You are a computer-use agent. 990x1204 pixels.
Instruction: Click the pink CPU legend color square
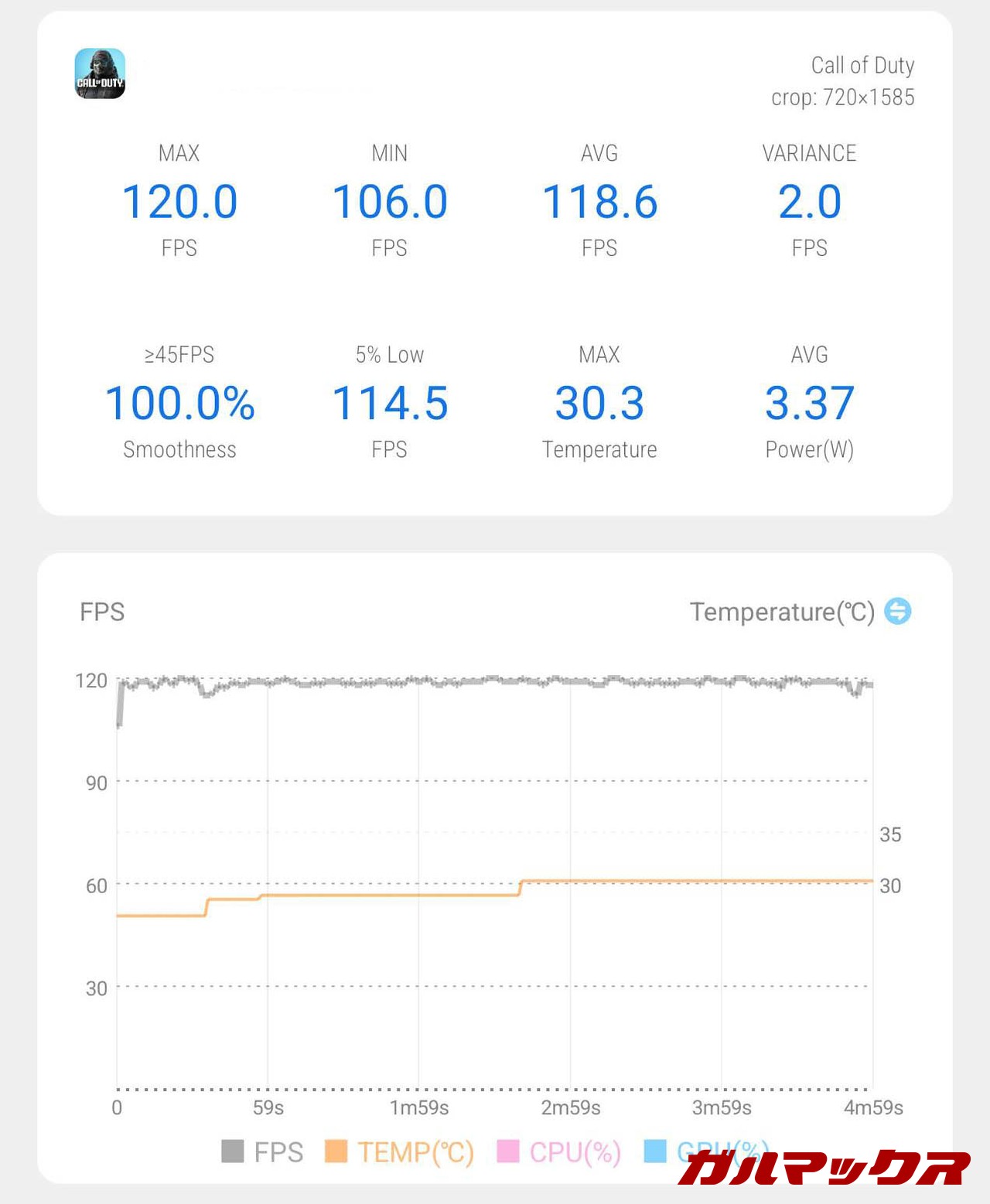(507, 1151)
